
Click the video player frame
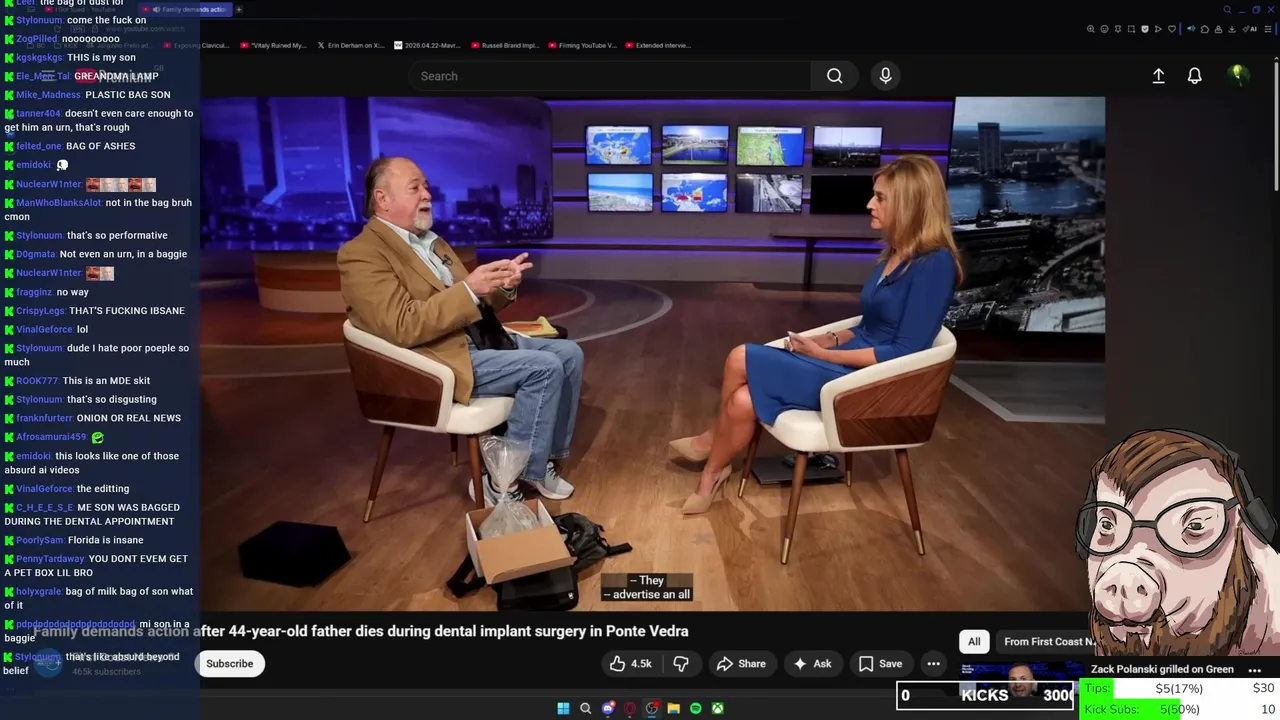[652, 353]
